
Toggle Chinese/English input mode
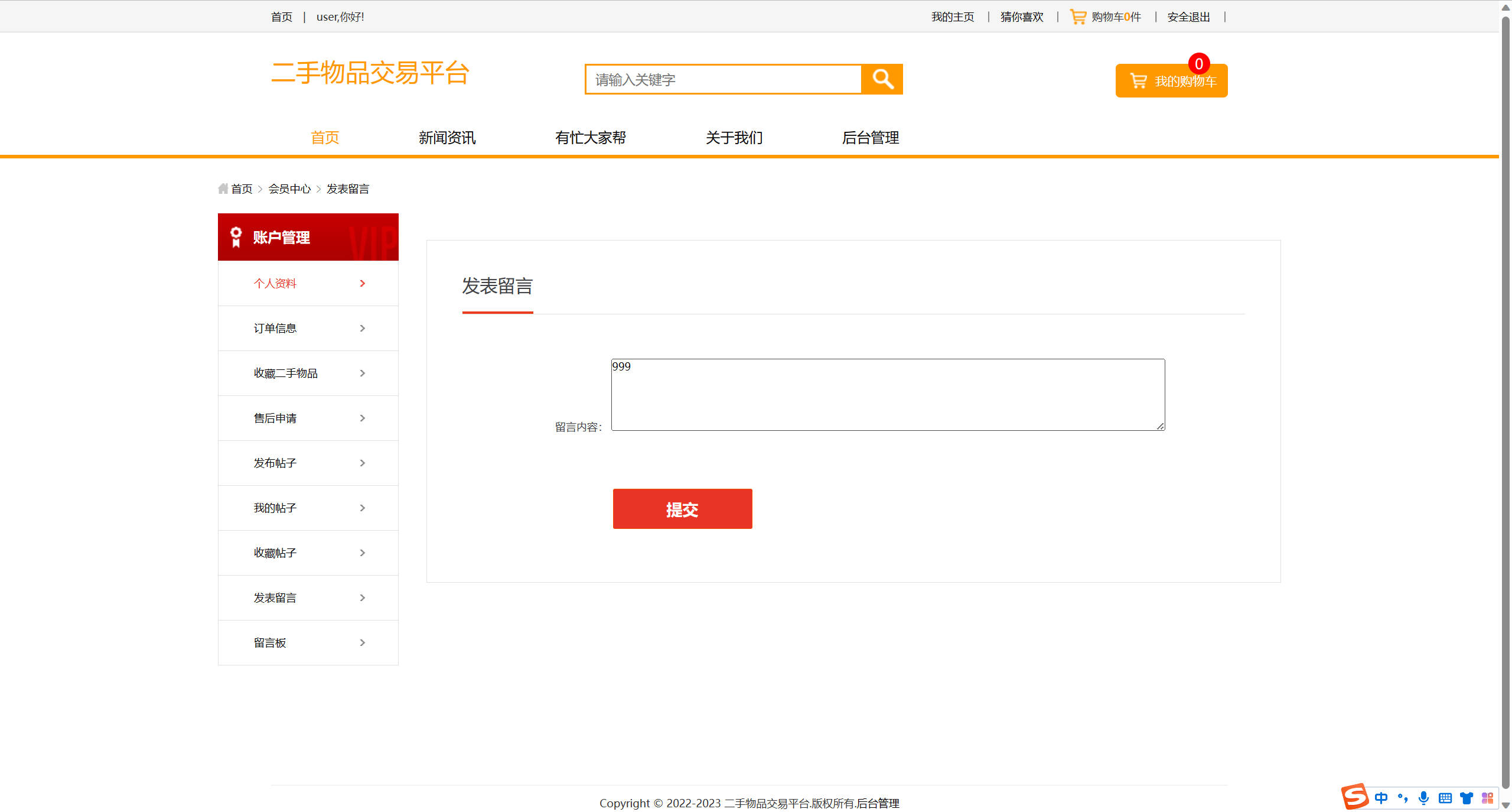pyautogui.click(x=1381, y=798)
